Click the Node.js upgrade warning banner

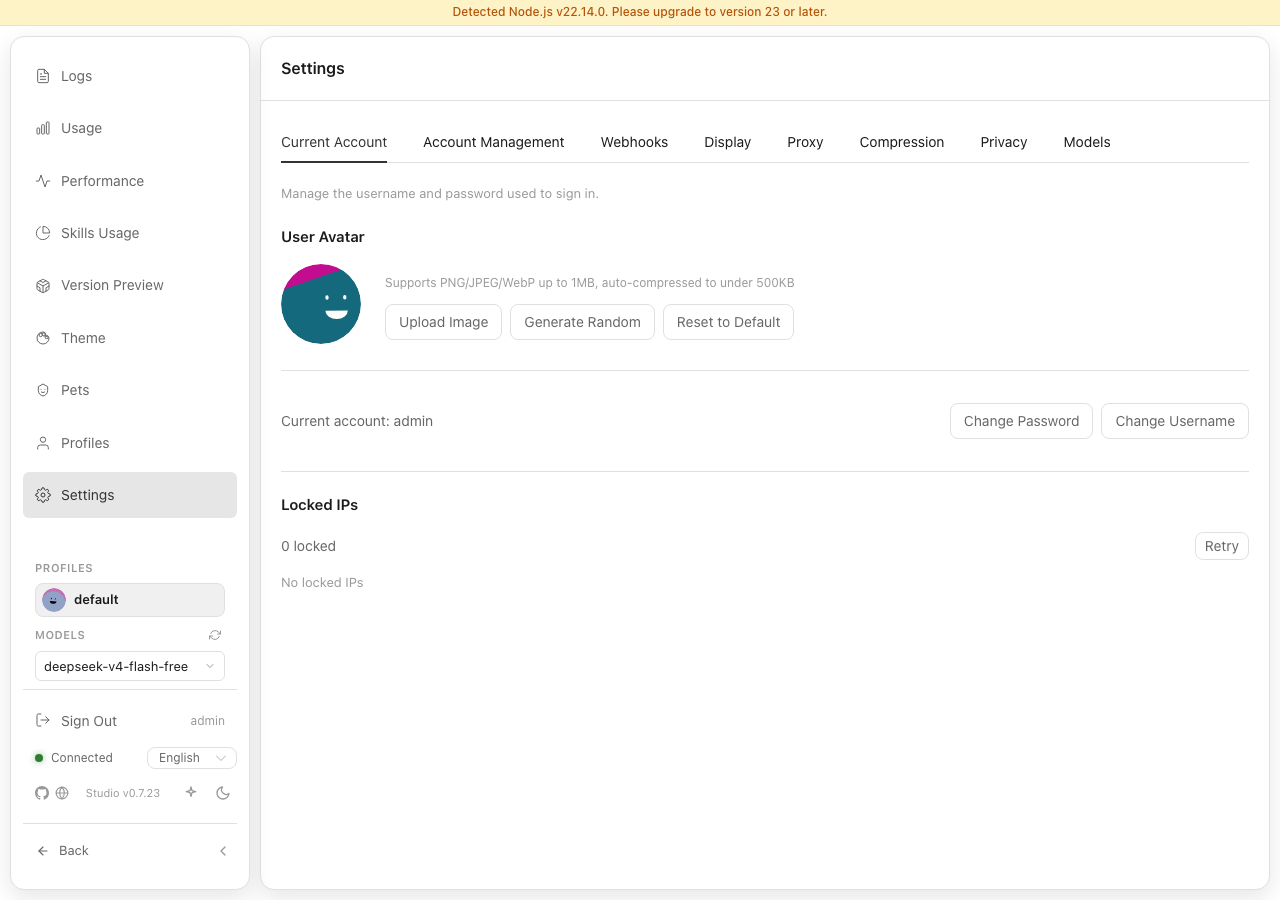coord(640,12)
